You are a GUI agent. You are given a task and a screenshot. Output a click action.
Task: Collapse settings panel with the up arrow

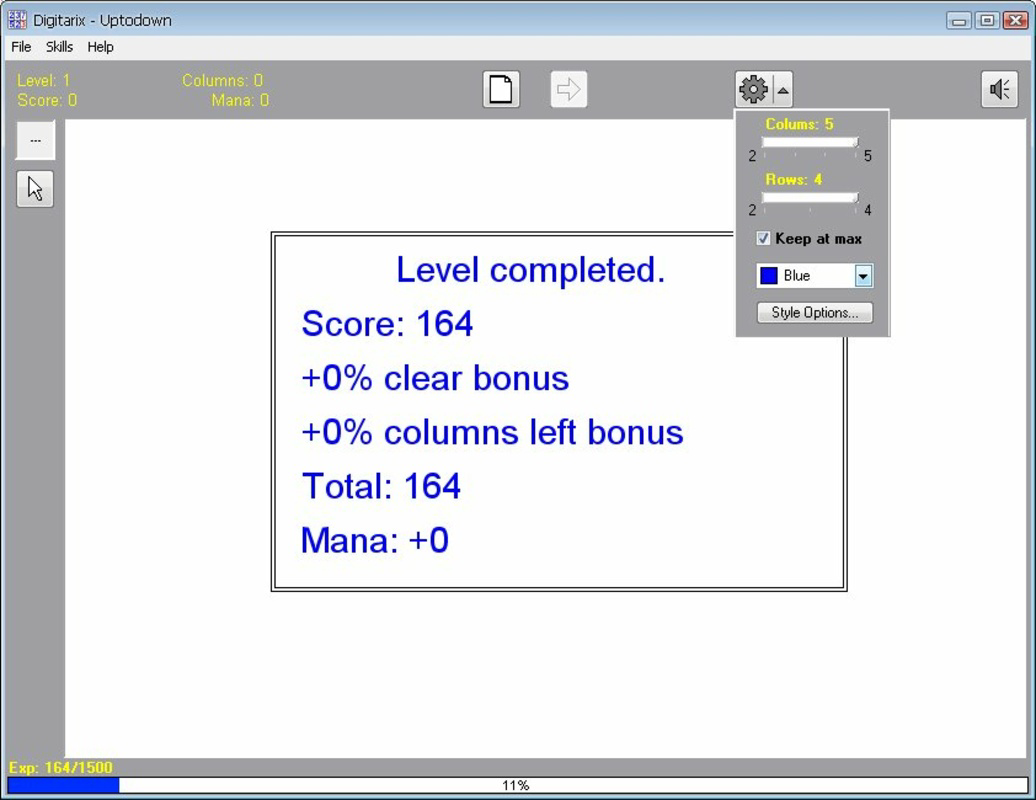click(x=782, y=89)
